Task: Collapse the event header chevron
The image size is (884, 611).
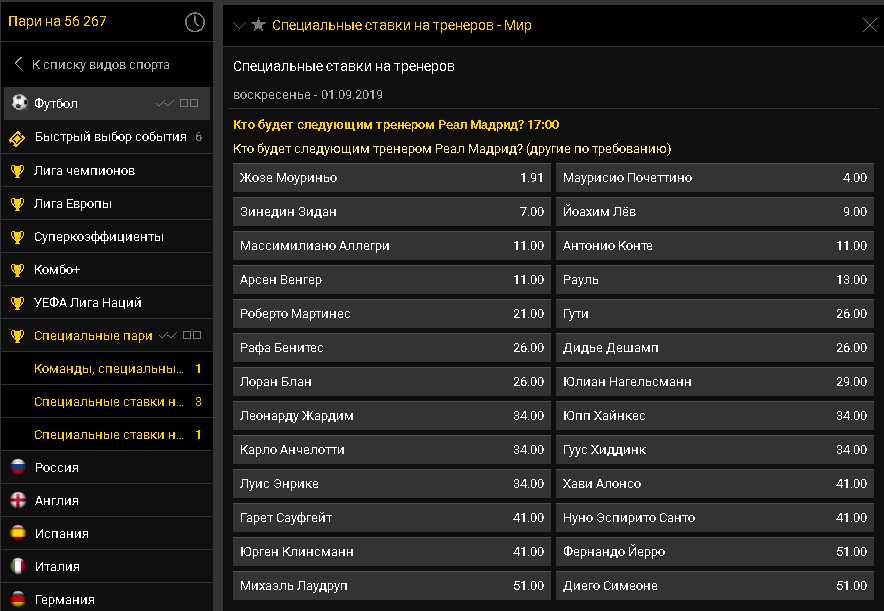Action: coord(240,25)
